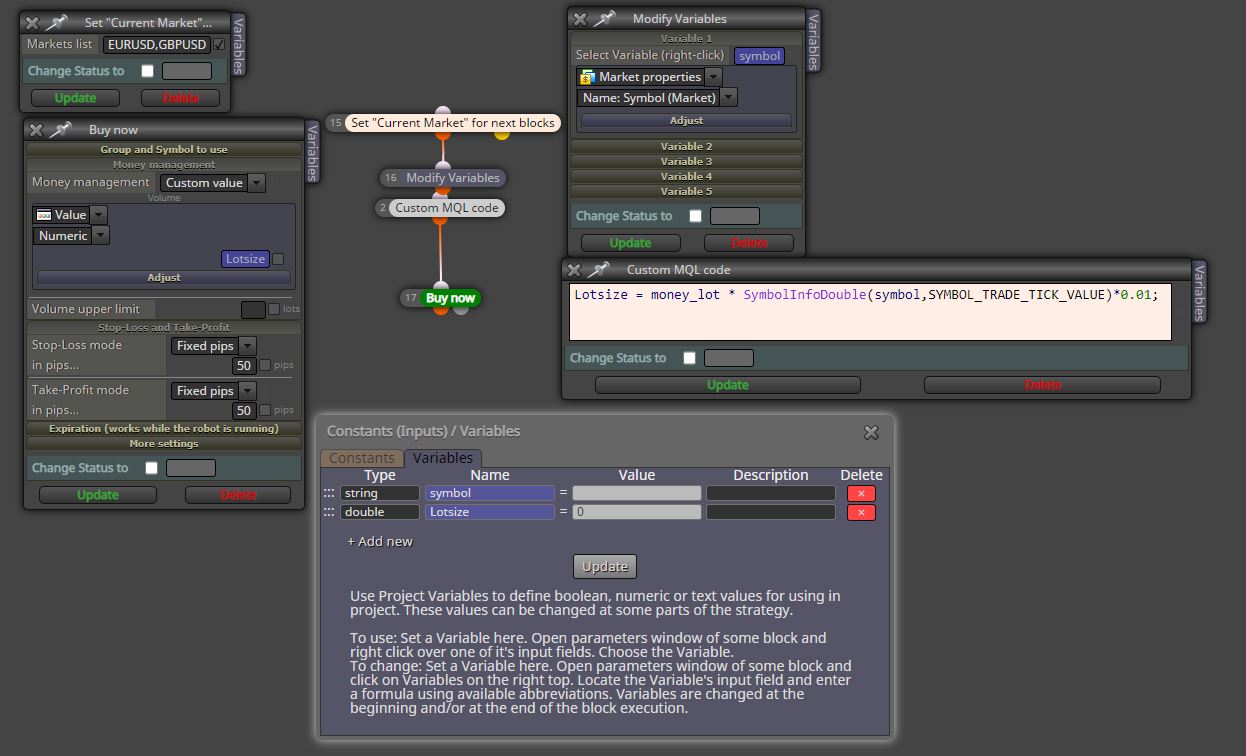Toggle the Take-Profit pips checkbox
The width and height of the screenshot is (1246, 756).
click(265, 410)
